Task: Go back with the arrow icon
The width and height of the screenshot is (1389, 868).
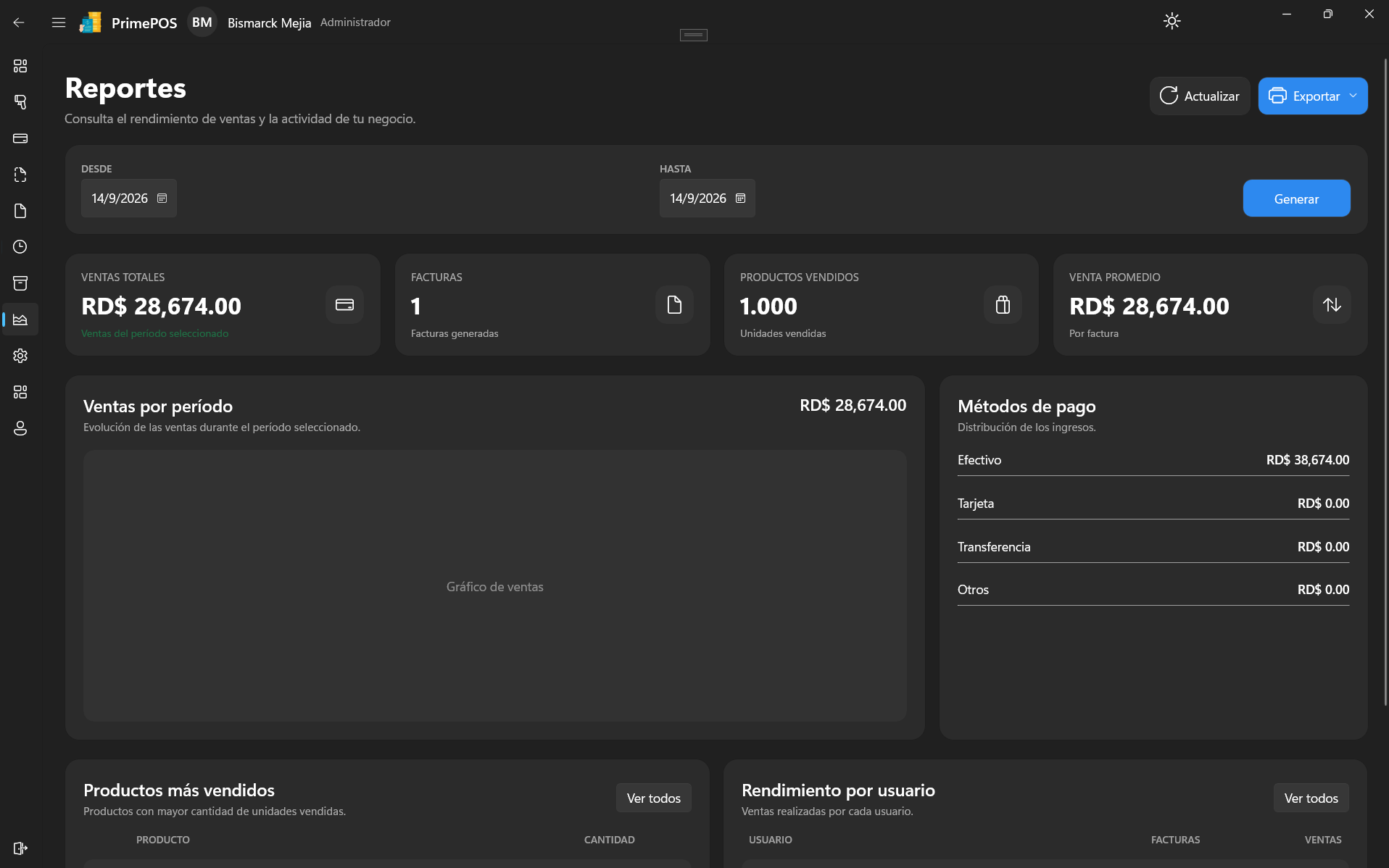Action: [19, 22]
